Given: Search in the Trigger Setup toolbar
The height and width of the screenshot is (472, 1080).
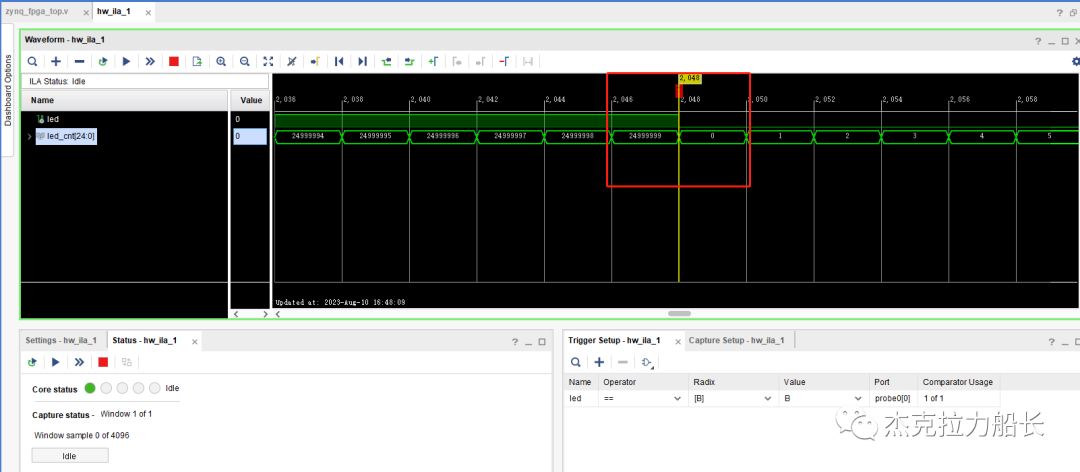Looking at the screenshot, I should [x=575, y=362].
